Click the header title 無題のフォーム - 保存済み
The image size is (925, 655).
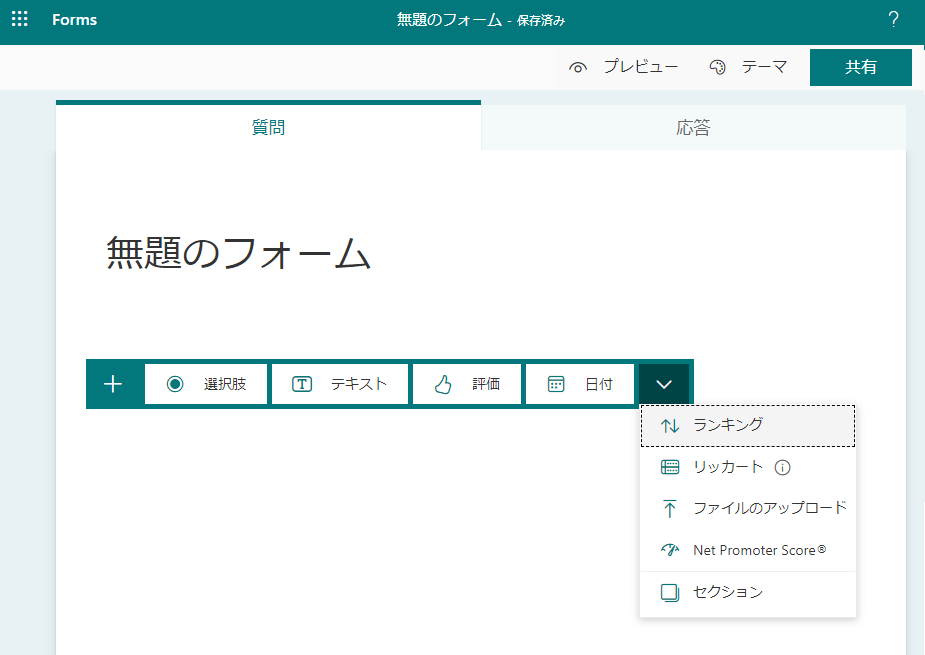tap(480, 20)
